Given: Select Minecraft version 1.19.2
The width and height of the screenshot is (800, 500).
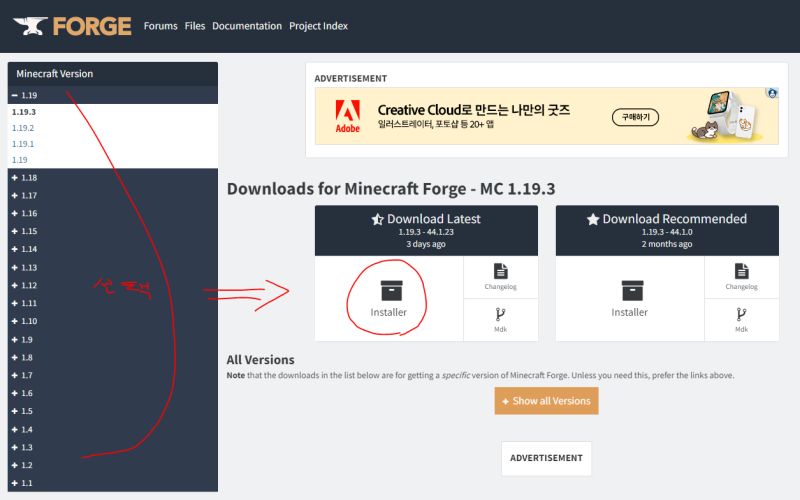Looking at the screenshot, I should 23,128.
